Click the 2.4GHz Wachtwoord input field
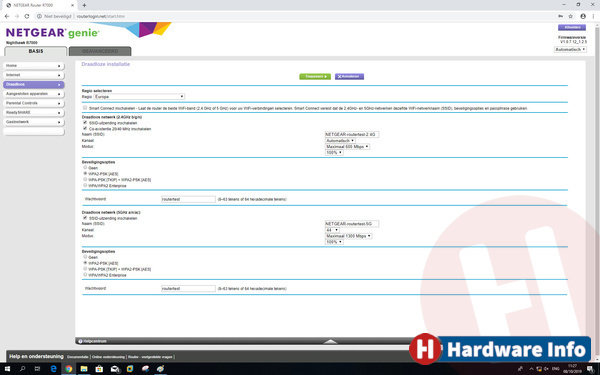Screen dimensions: 600x375 [188, 199]
